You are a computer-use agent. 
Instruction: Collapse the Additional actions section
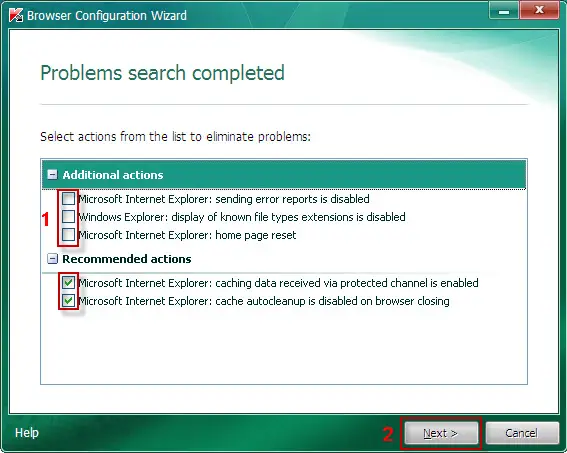(52, 175)
